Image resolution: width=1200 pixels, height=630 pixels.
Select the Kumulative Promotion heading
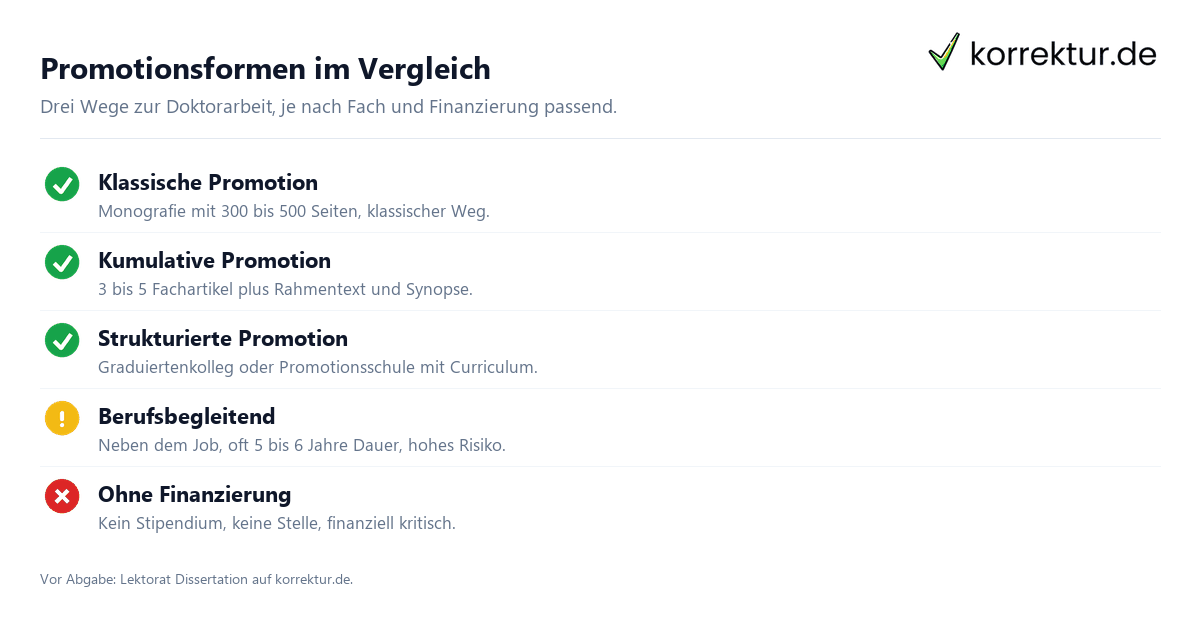214,261
